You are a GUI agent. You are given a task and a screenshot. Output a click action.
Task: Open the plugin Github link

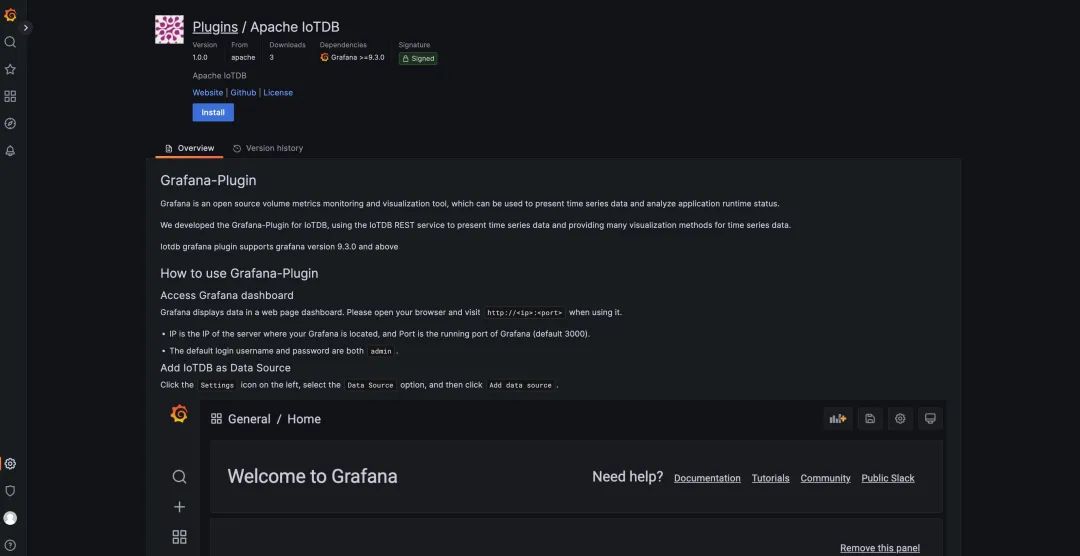[x=243, y=92]
